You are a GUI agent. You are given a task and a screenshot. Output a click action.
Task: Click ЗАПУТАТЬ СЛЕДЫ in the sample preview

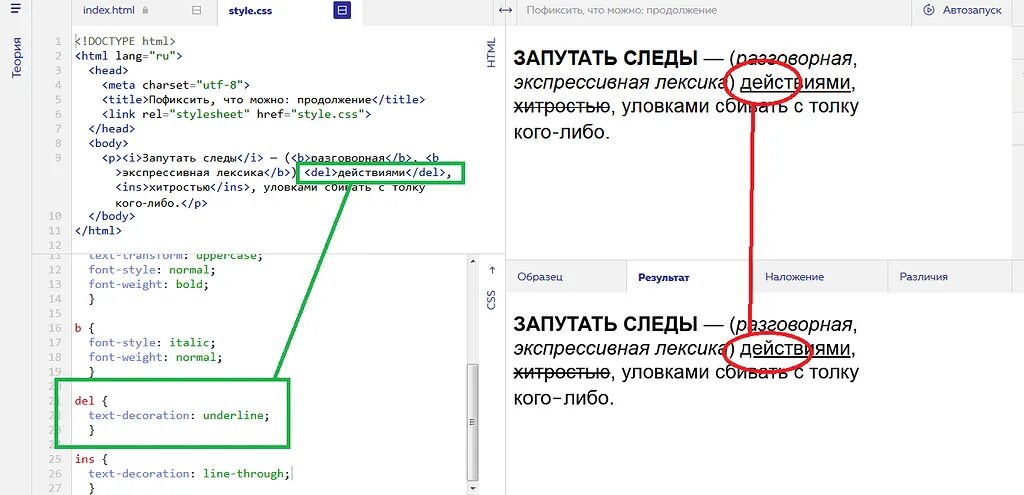click(605, 58)
